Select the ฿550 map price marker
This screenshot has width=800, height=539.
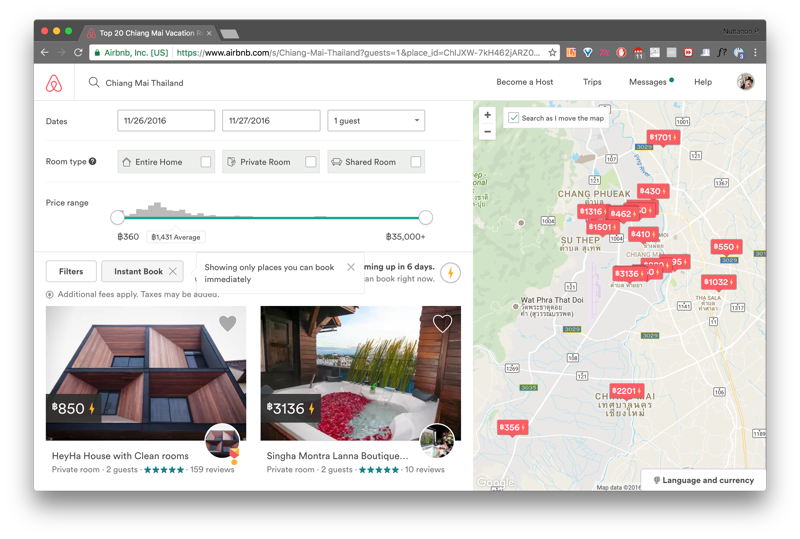(x=727, y=247)
